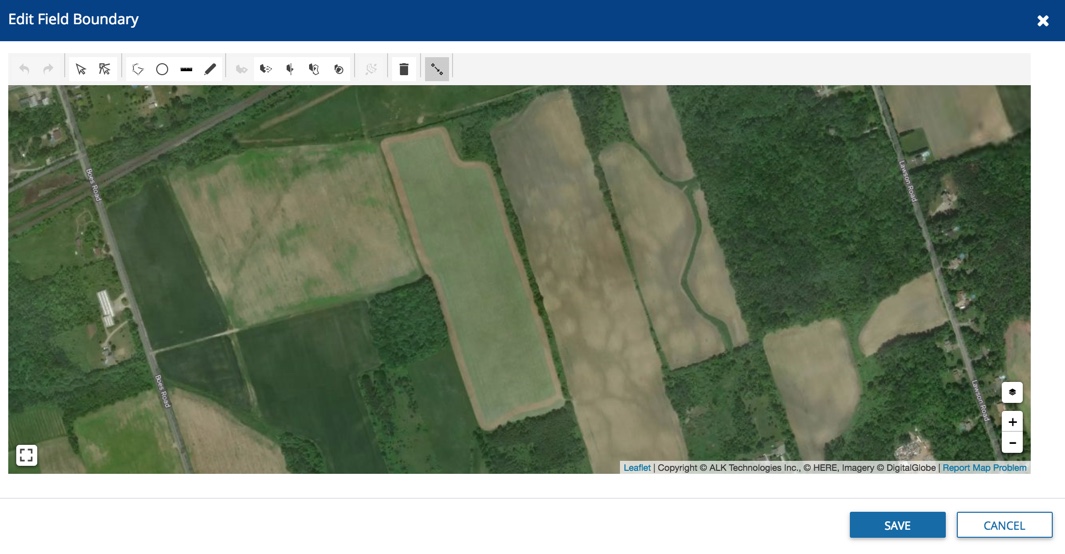Select the arrow pointer selection tool
Image resolution: width=1065 pixels, height=554 pixels.
[x=81, y=69]
